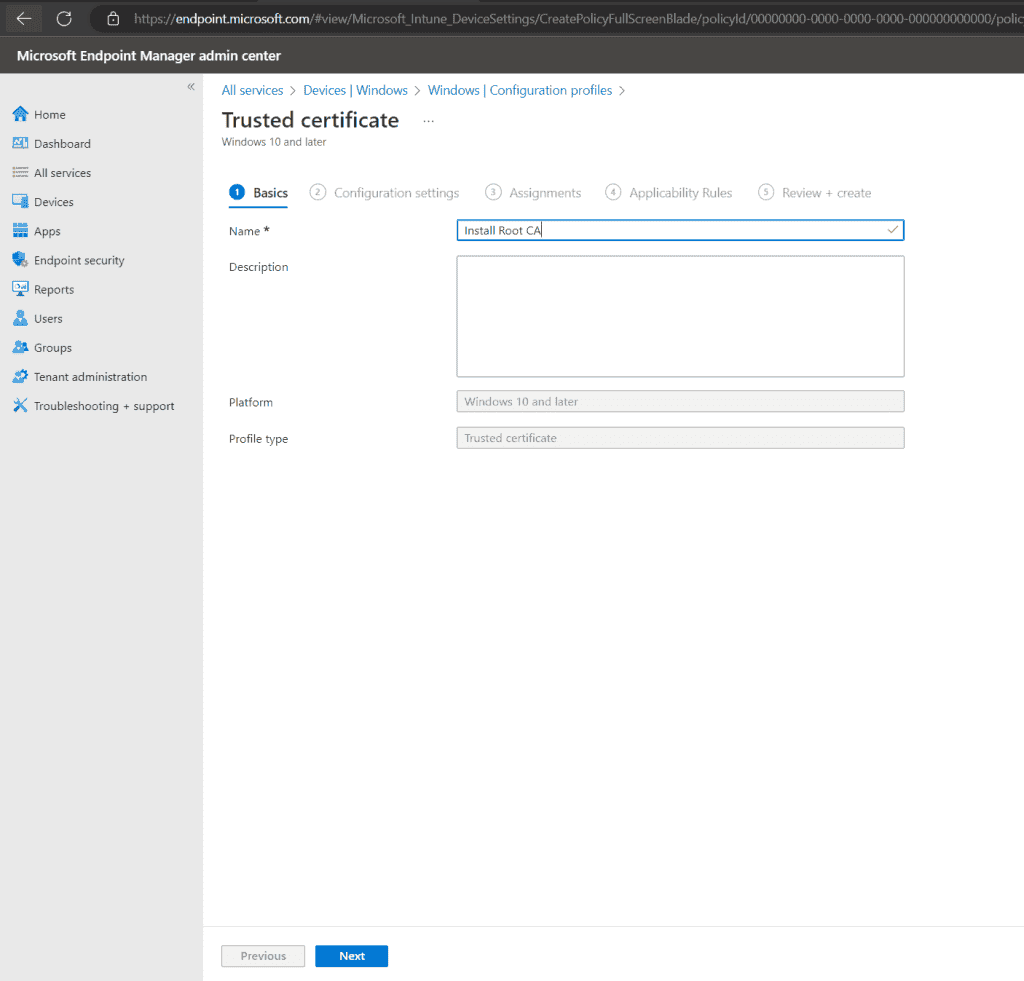
Task: Open the Reports section
Action: (52, 288)
